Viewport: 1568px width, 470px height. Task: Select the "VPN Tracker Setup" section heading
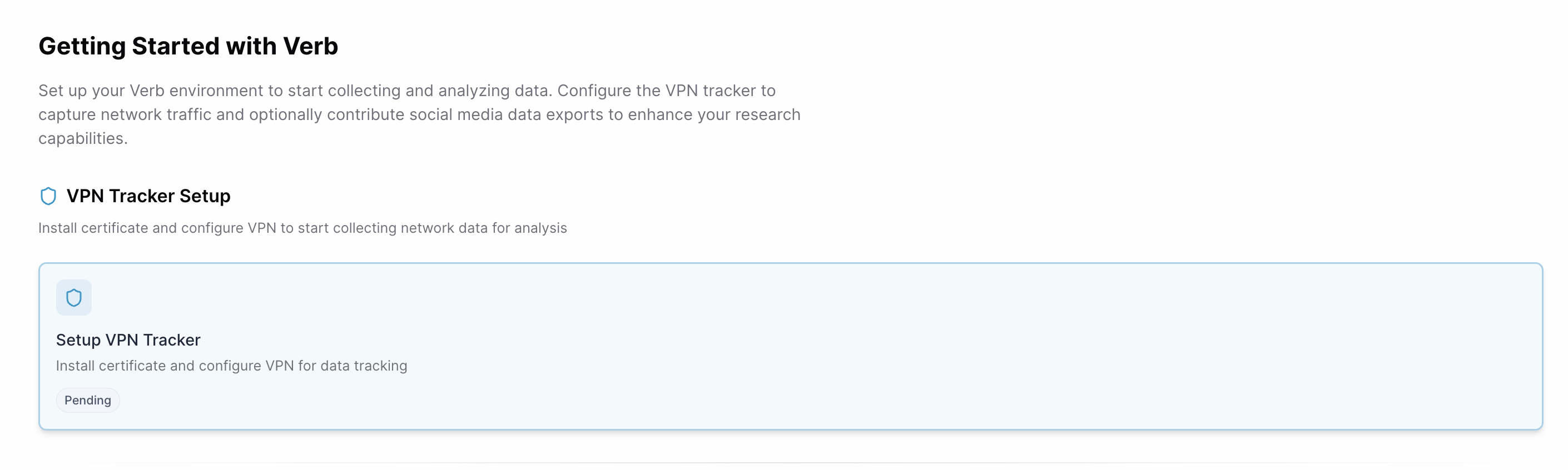tap(148, 196)
